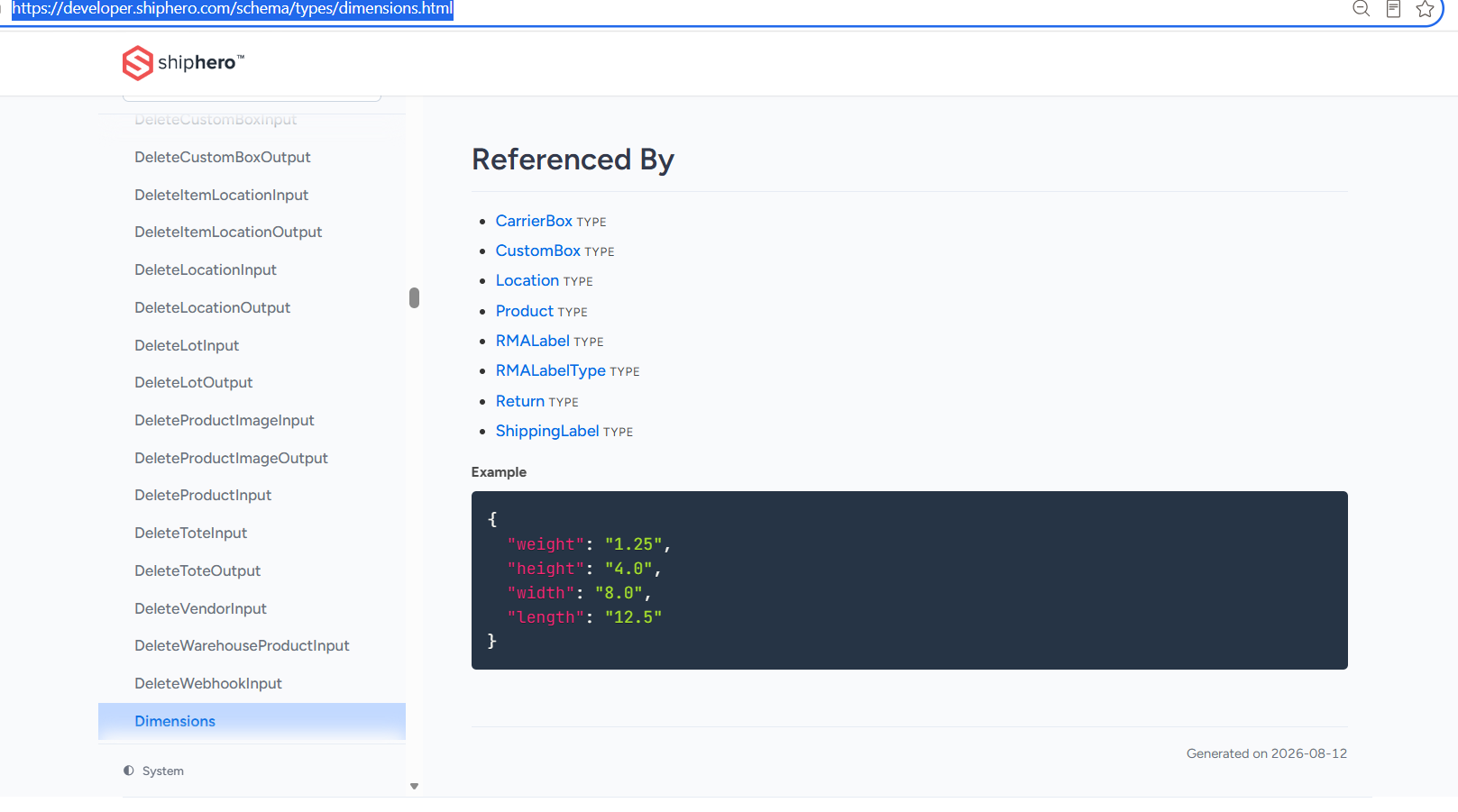
Task: Select DeleteToteInput sidebar entry
Action: [191, 533]
